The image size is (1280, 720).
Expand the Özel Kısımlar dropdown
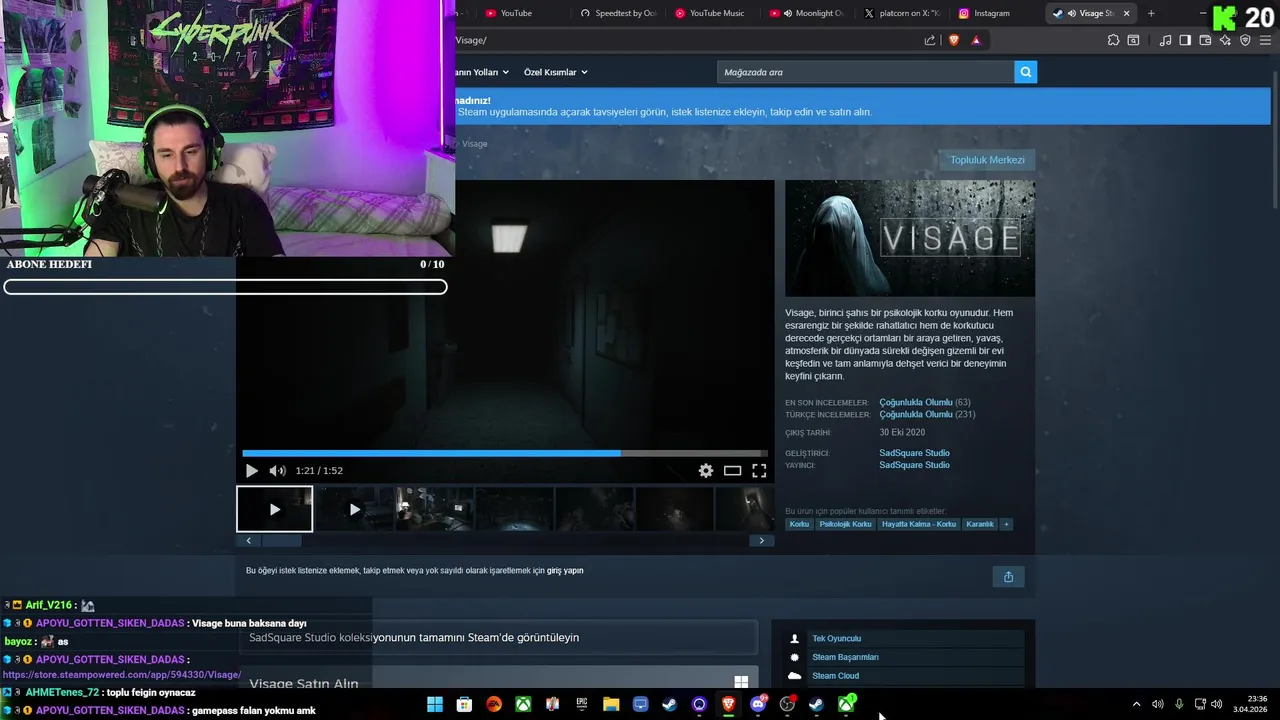[x=557, y=72]
